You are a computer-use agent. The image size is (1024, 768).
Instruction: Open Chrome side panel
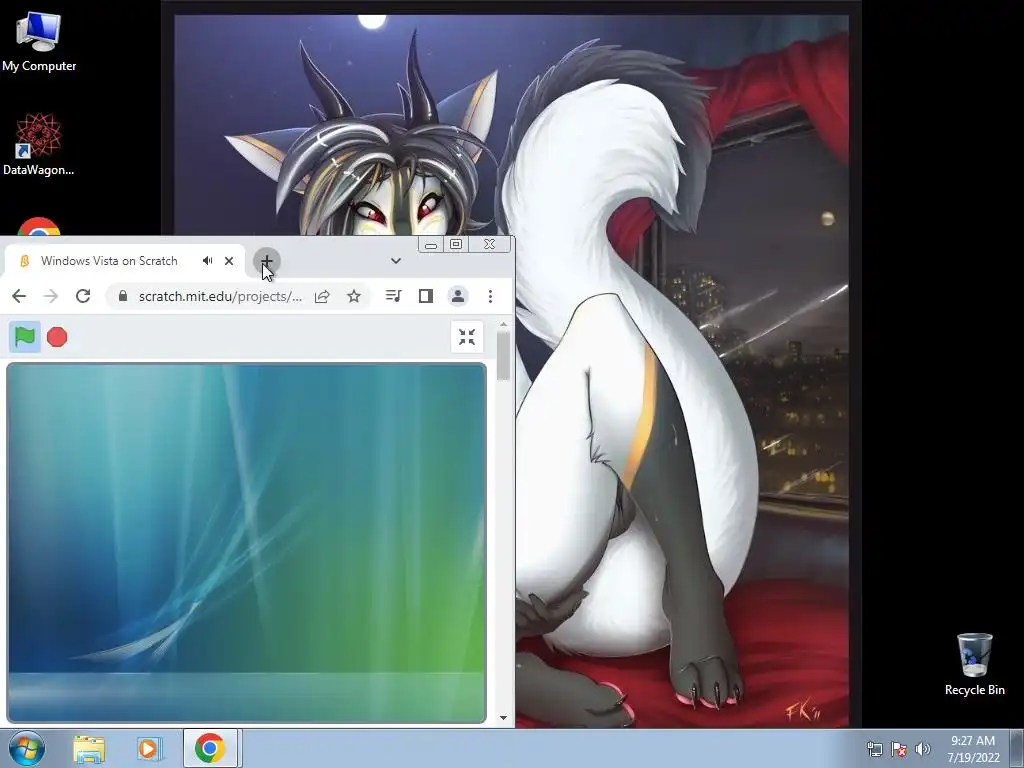point(426,296)
